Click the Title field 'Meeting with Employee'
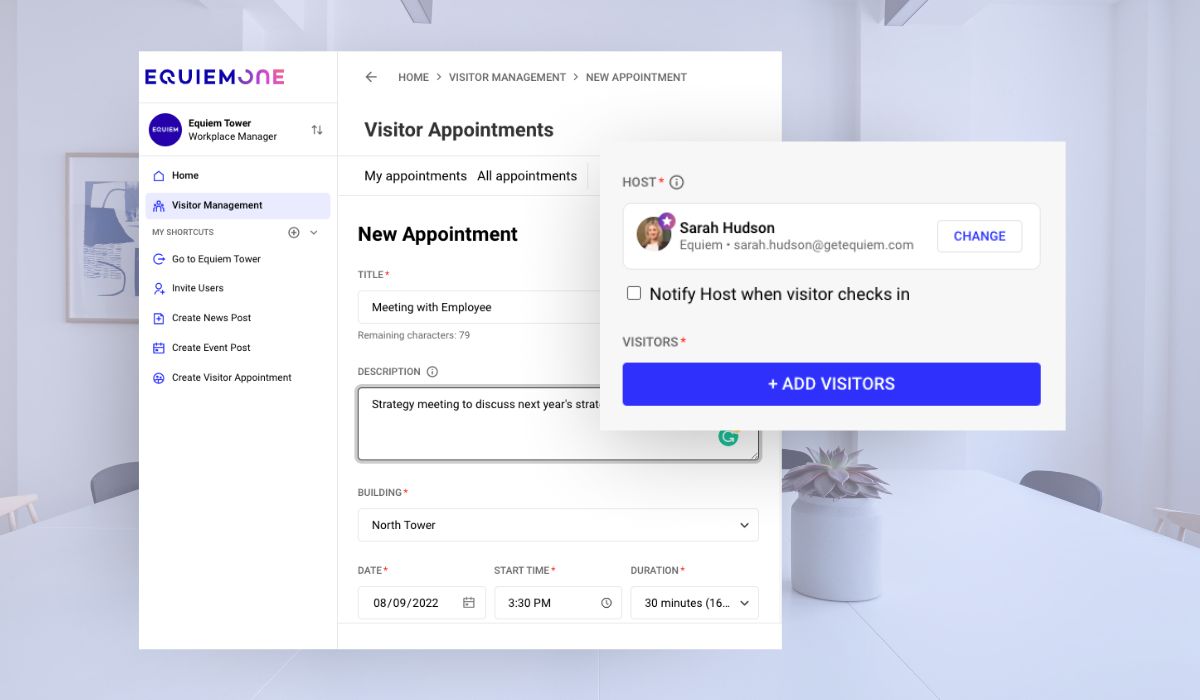This screenshot has width=1200, height=700. pyautogui.click(x=480, y=307)
